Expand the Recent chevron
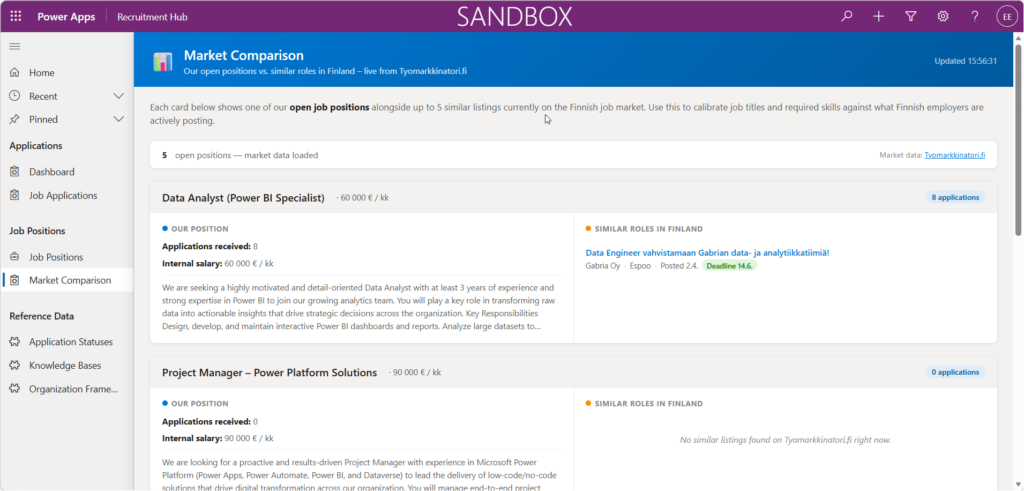Screen dimensions: 1024x491 click(119, 96)
